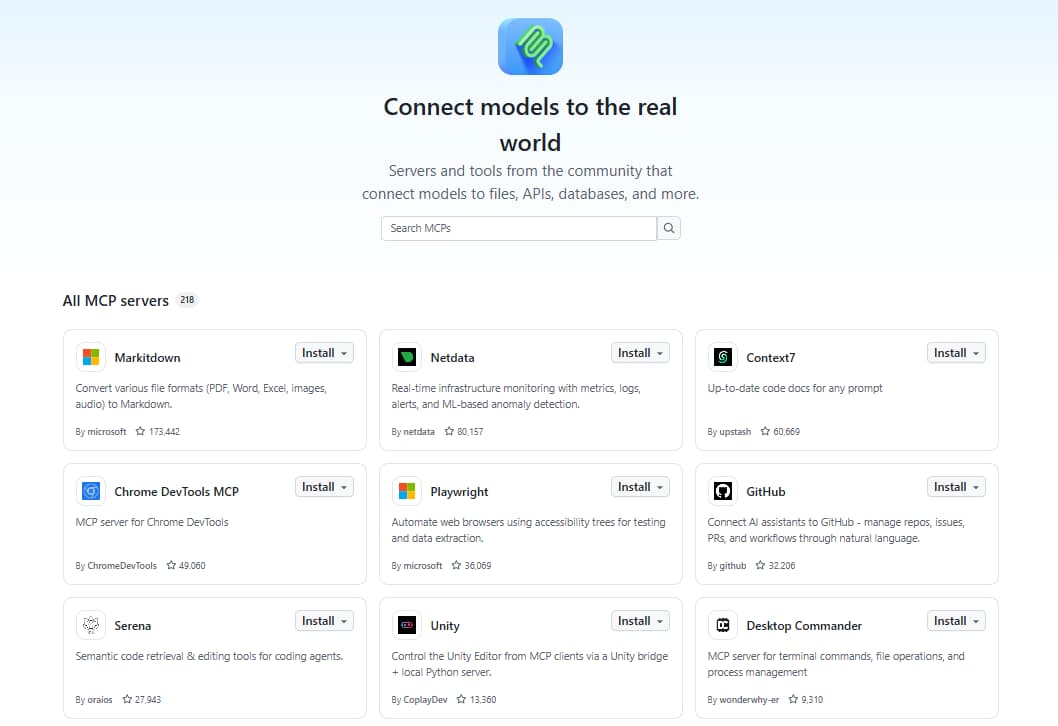Open Install dropdown for Netdata
This screenshot has width=1058, height=726.
point(640,353)
